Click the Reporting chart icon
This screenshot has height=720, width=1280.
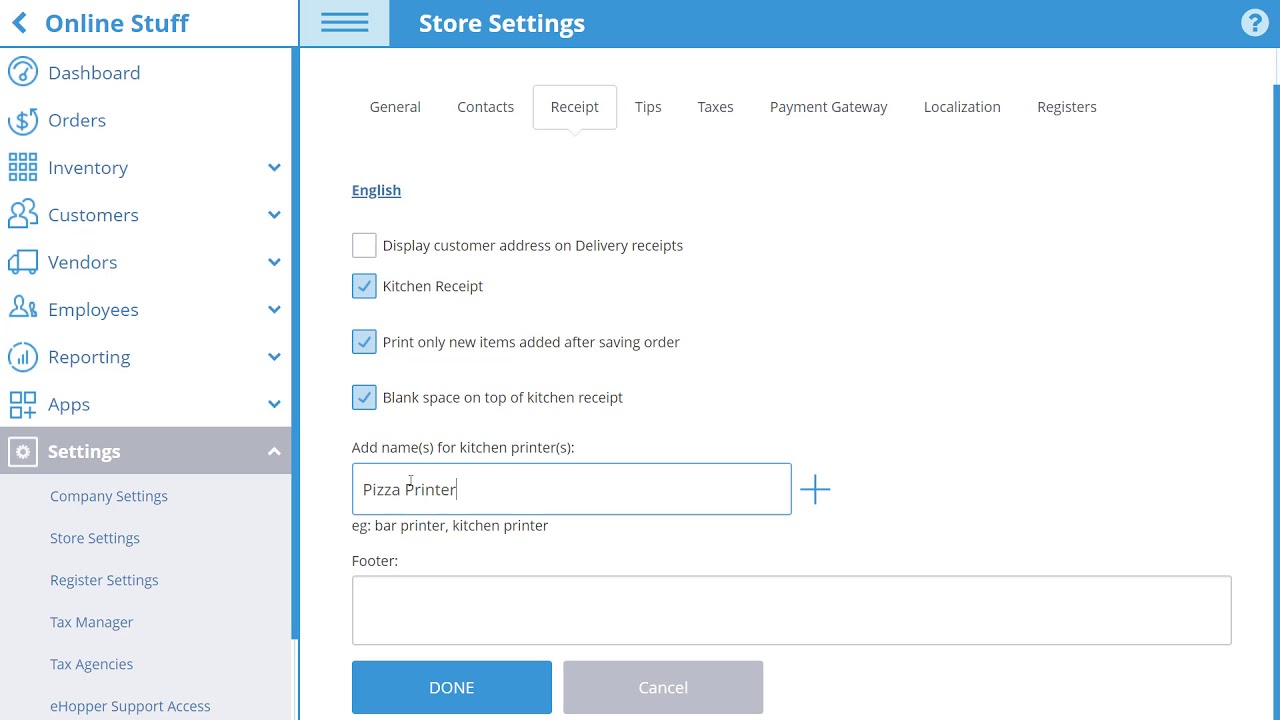(23, 356)
